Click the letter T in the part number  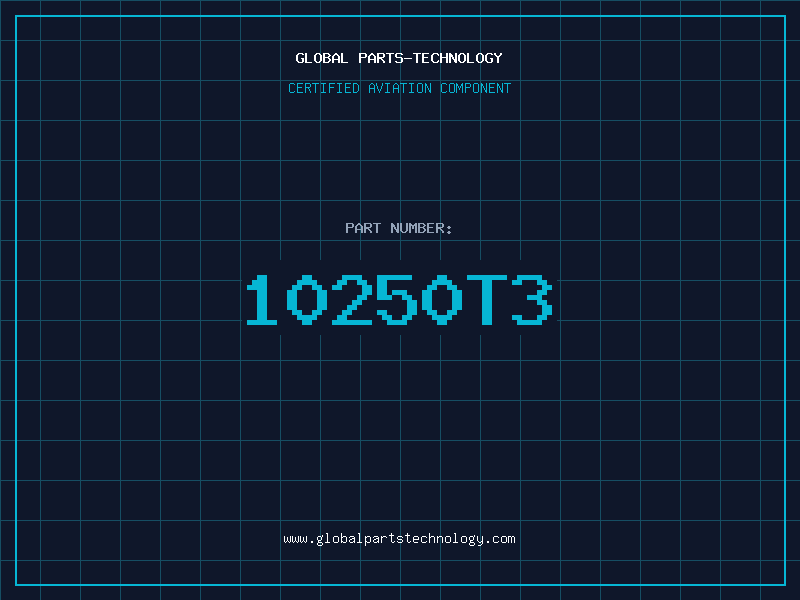[x=487, y=299]
